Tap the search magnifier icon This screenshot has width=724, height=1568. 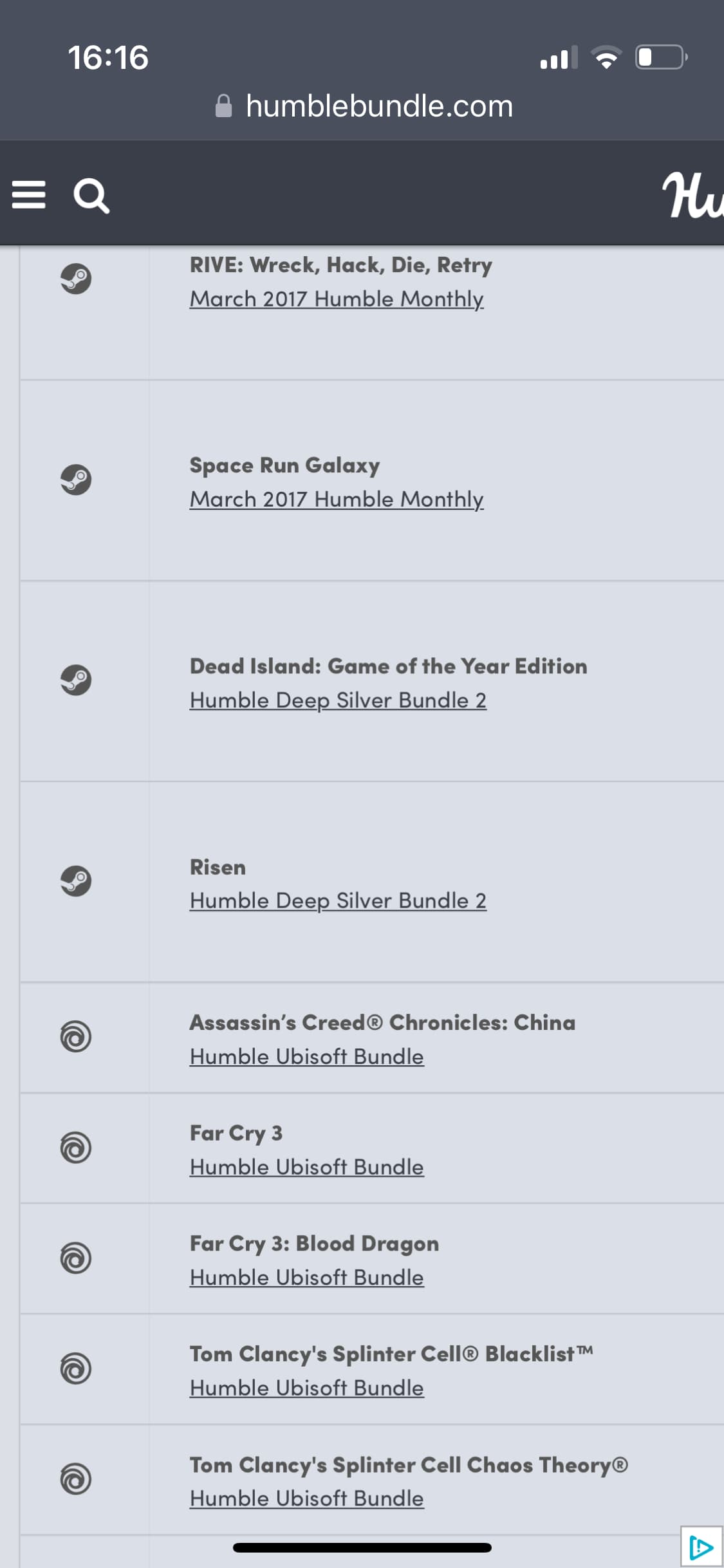coord(91,196)
